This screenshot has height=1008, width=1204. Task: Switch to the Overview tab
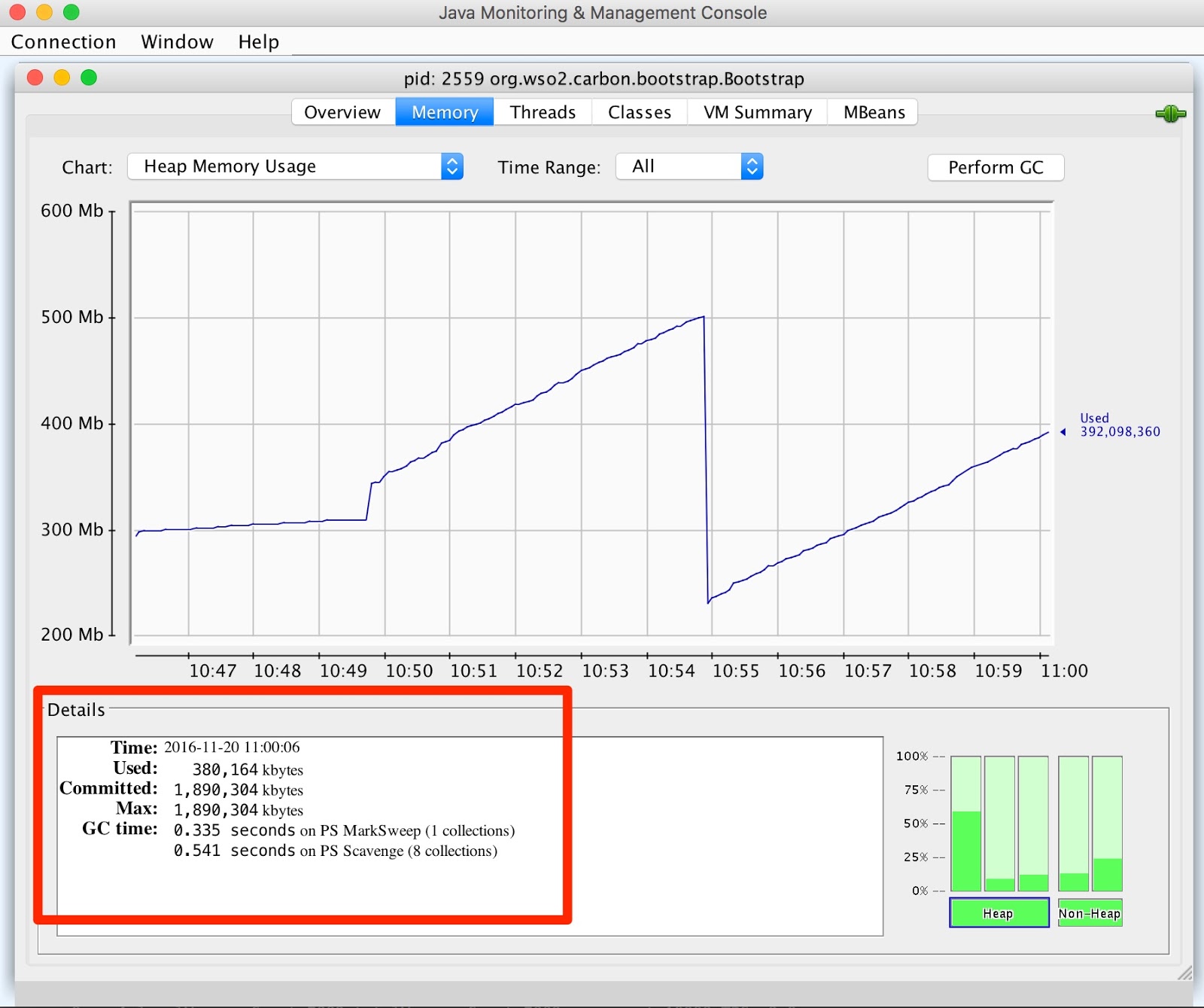tap(342, 112)
